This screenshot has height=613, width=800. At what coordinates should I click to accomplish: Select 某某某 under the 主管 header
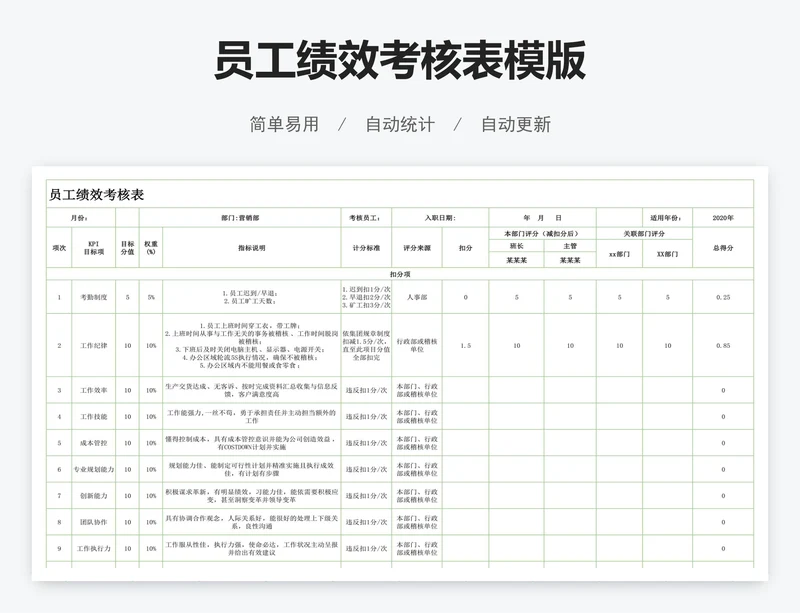(570, 260)
